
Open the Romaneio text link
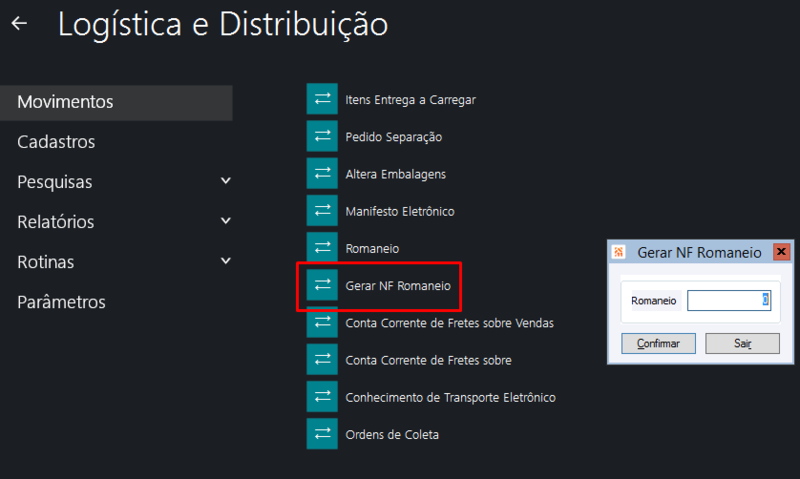point(372,248)
